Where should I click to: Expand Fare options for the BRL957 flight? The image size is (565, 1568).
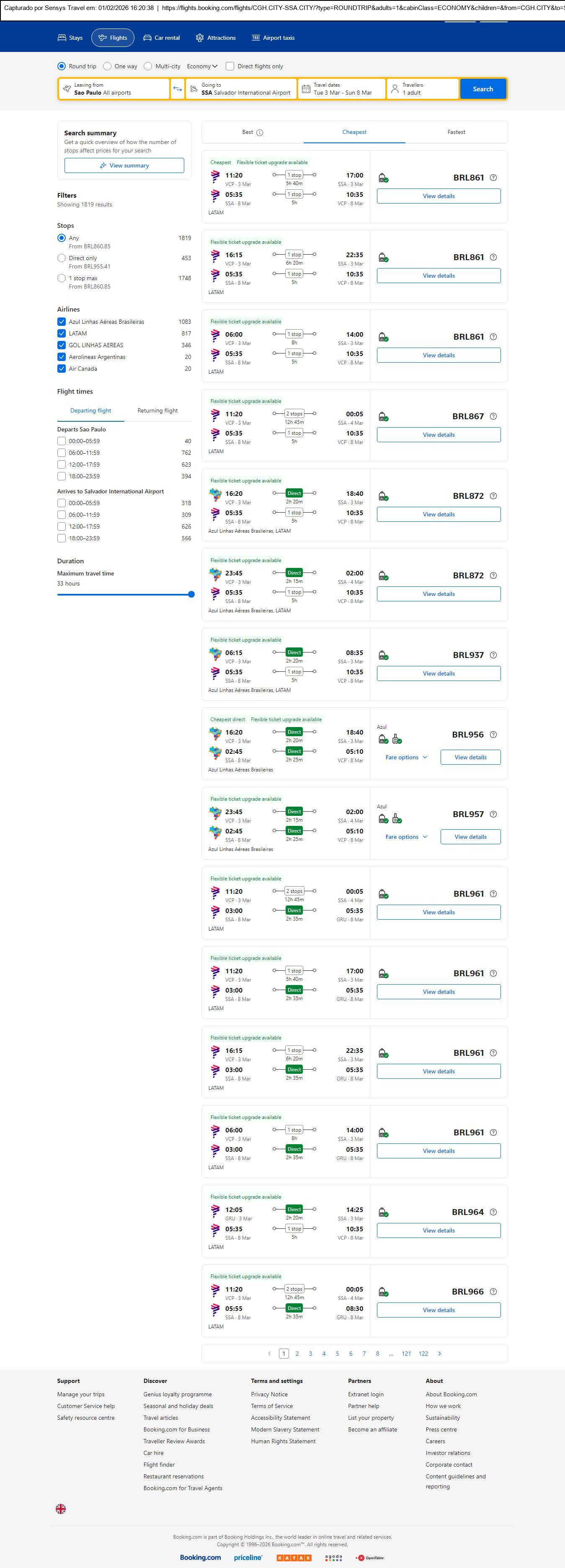(x=406, y=837)
